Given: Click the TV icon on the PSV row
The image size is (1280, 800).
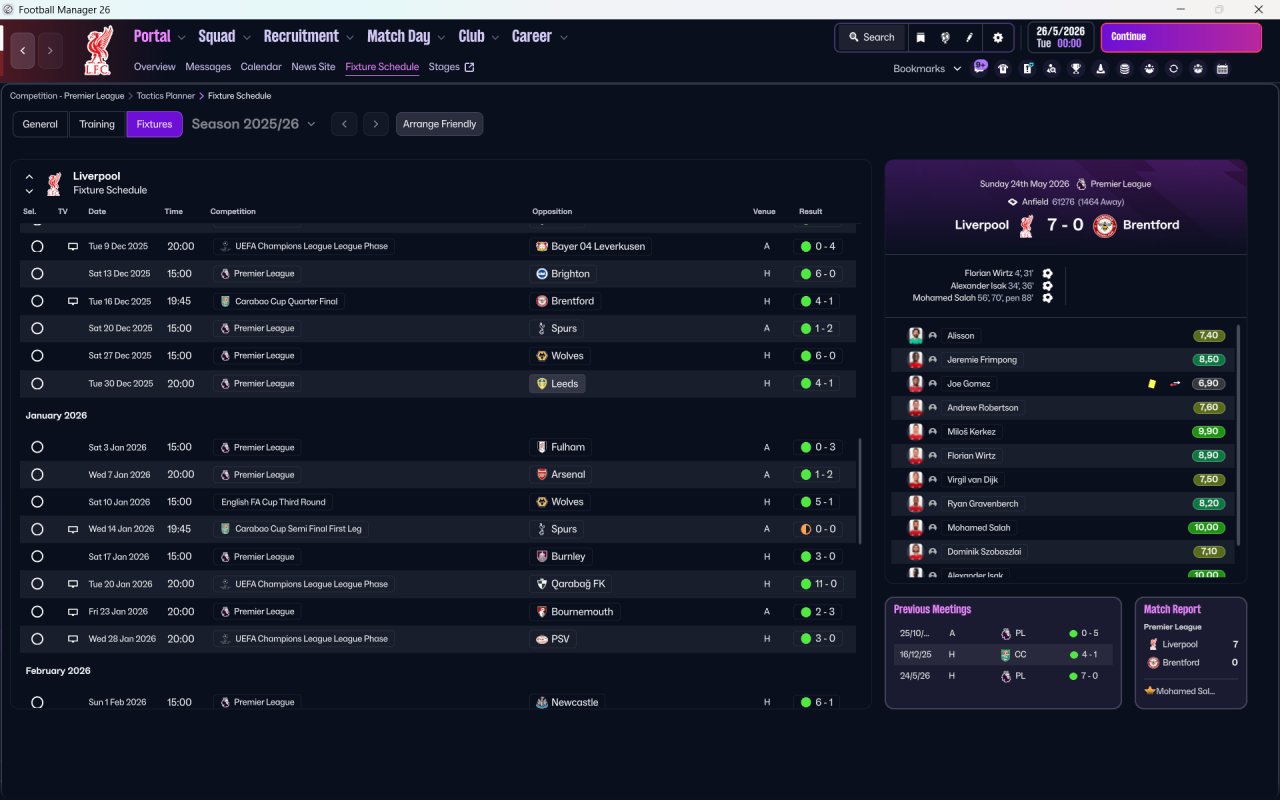Looking at the screenshot, I should tap(73, 639).
